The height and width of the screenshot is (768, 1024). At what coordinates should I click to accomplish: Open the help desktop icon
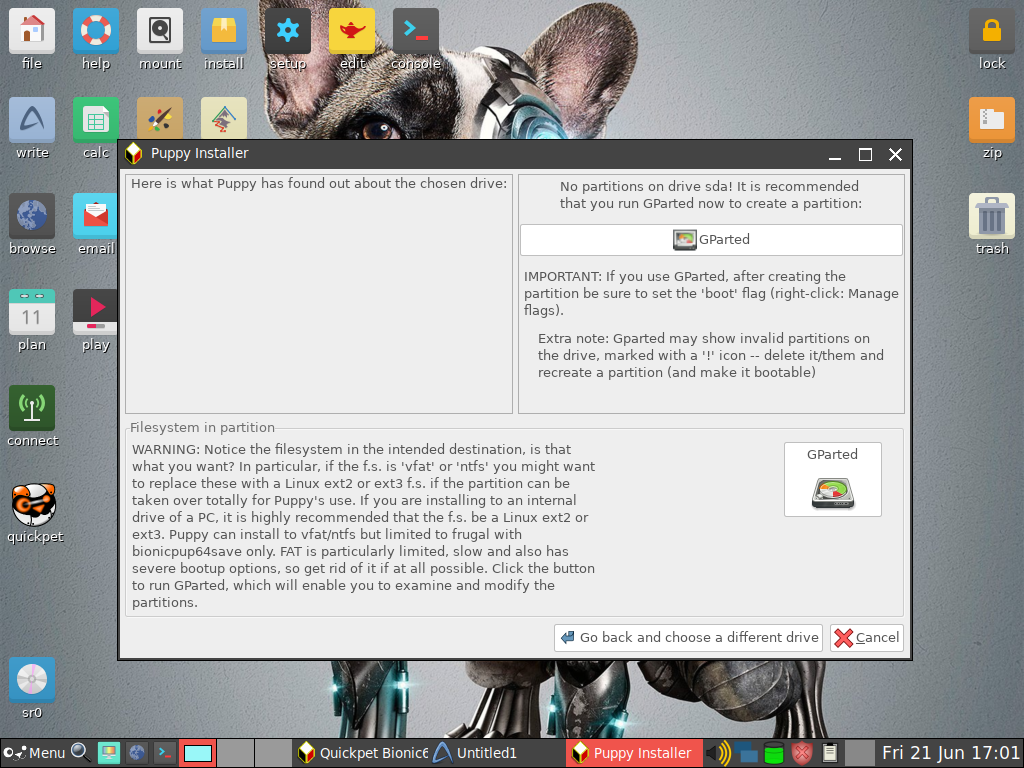[x=95, y=31]
